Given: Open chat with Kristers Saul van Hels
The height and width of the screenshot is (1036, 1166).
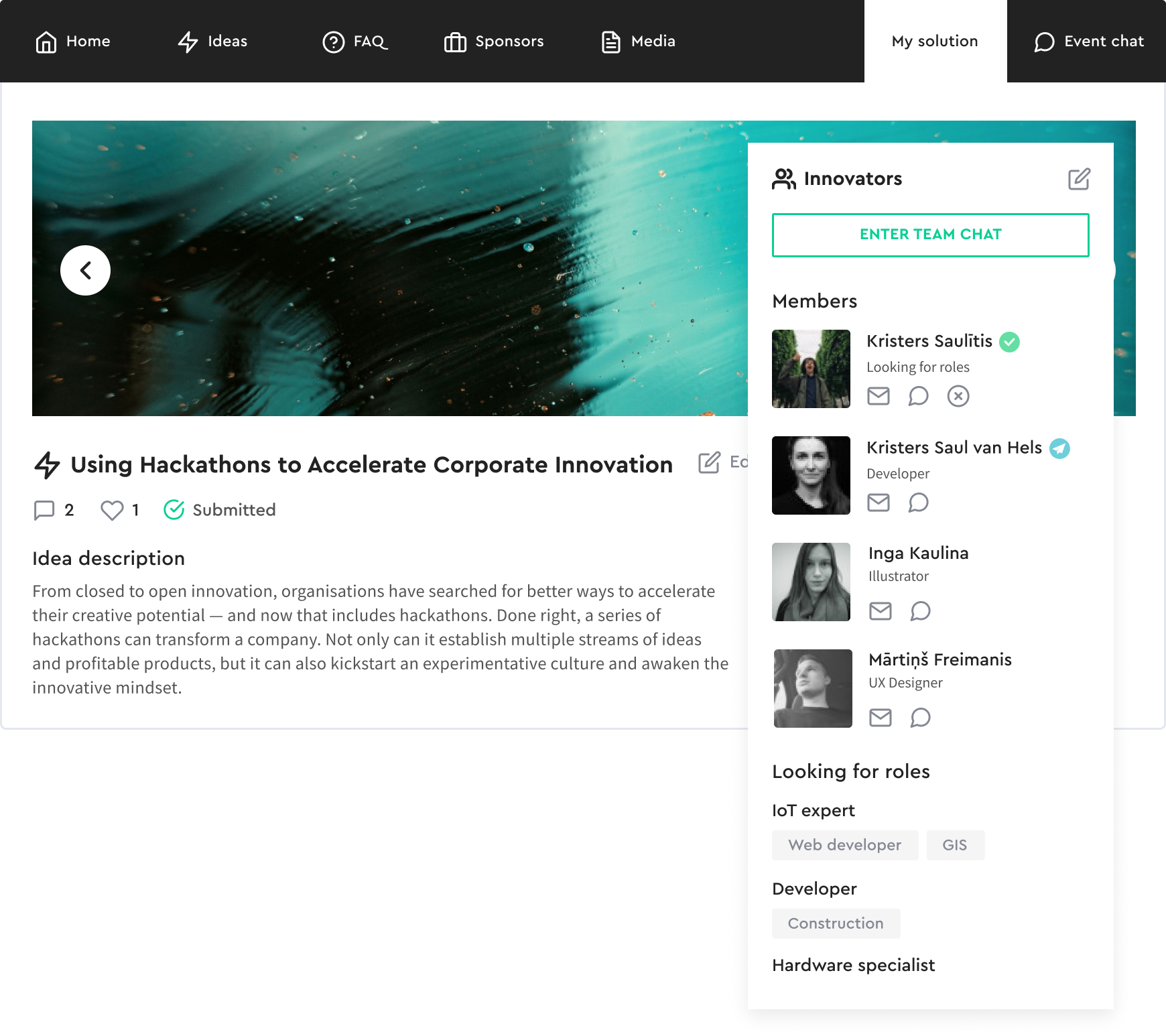Looking at the screenshot, I should coord(918,503).
